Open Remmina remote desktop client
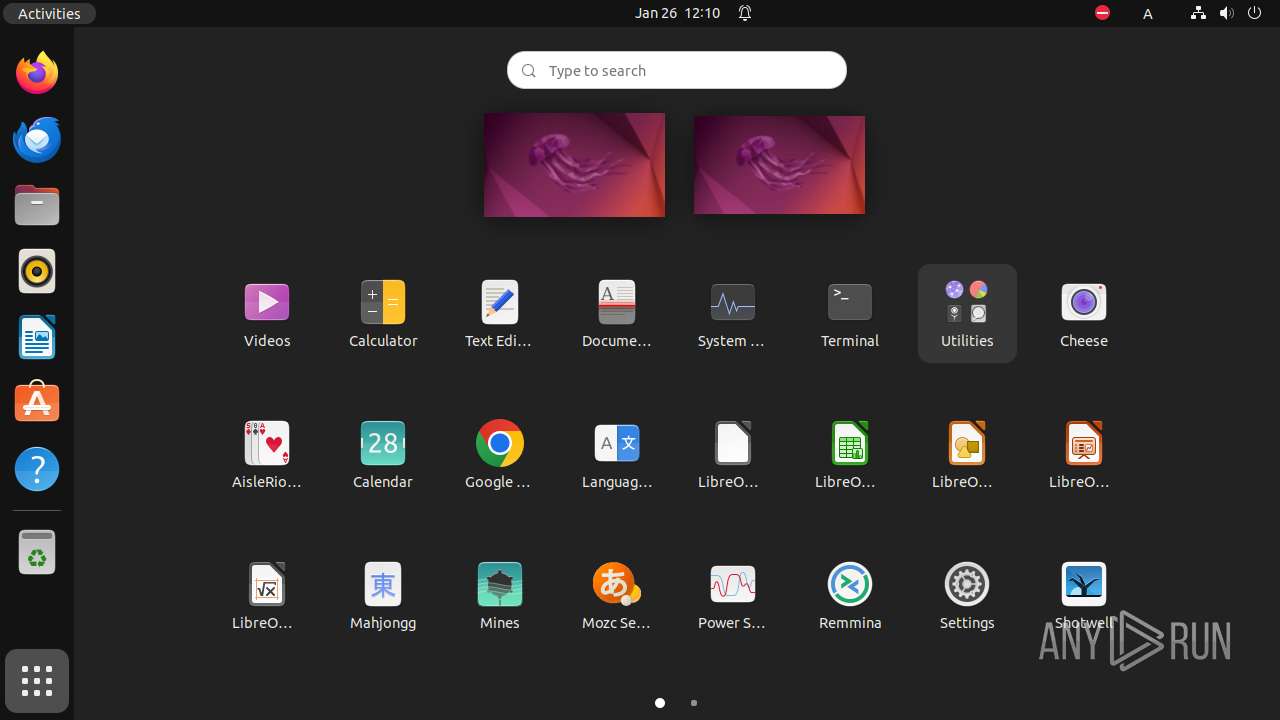Screen dimensions: 1280x720 (x=850, y=595)
